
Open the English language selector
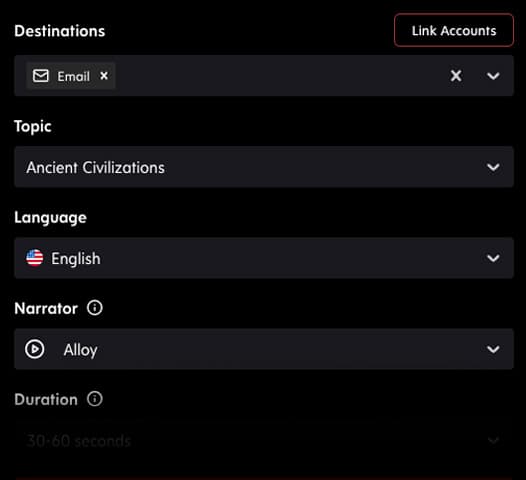tap(264, 258)
